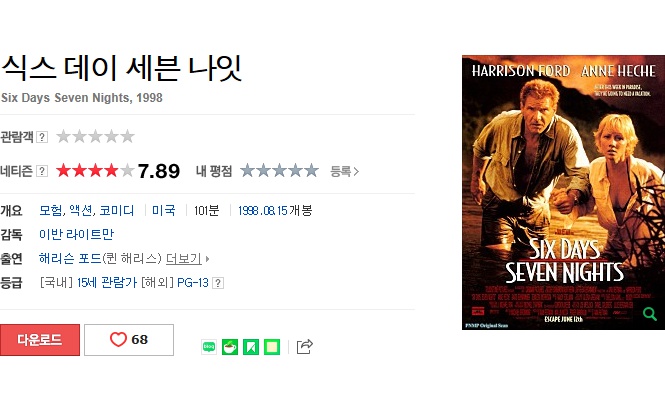This screenshot has width=665, height=419.
Task: Click the yellow memo share icon
Action: point(272,347)
